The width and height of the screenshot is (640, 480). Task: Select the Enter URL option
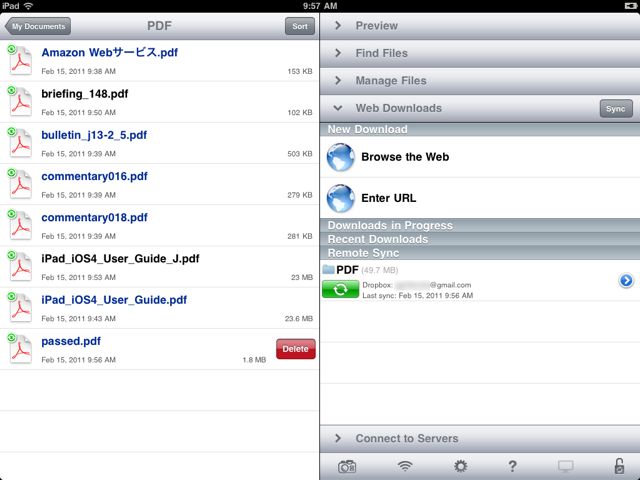(480, 198)
